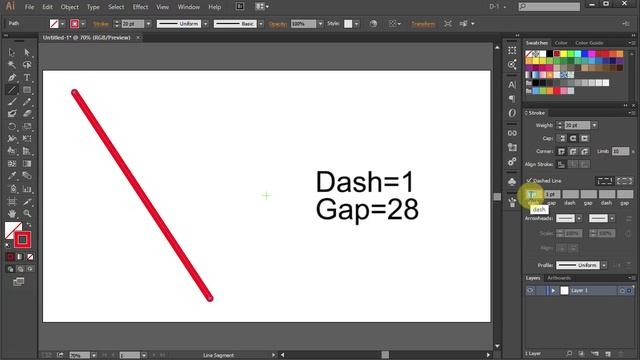This screenshot has height=360, width=640.
Task: Swap fill and stroke colors
Action: (x=29, y=225)
